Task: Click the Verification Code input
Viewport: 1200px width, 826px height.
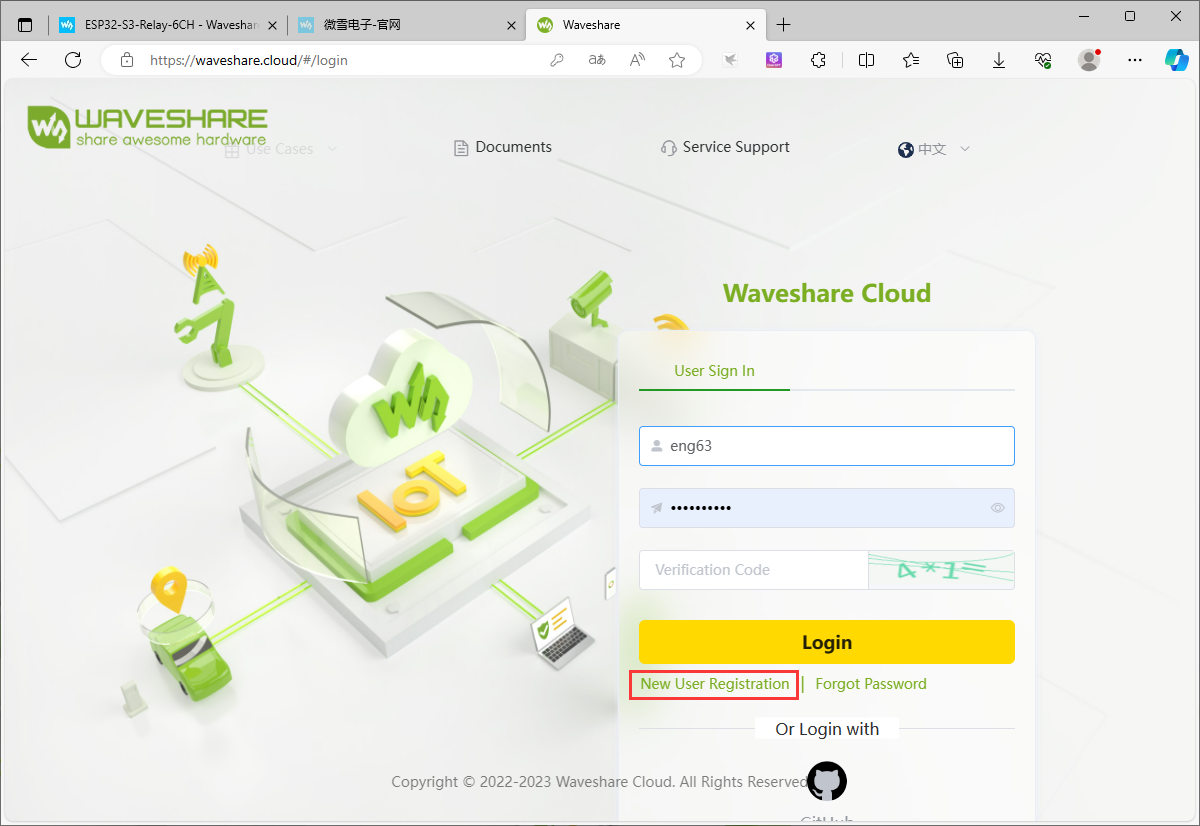Action: [753, 570]
